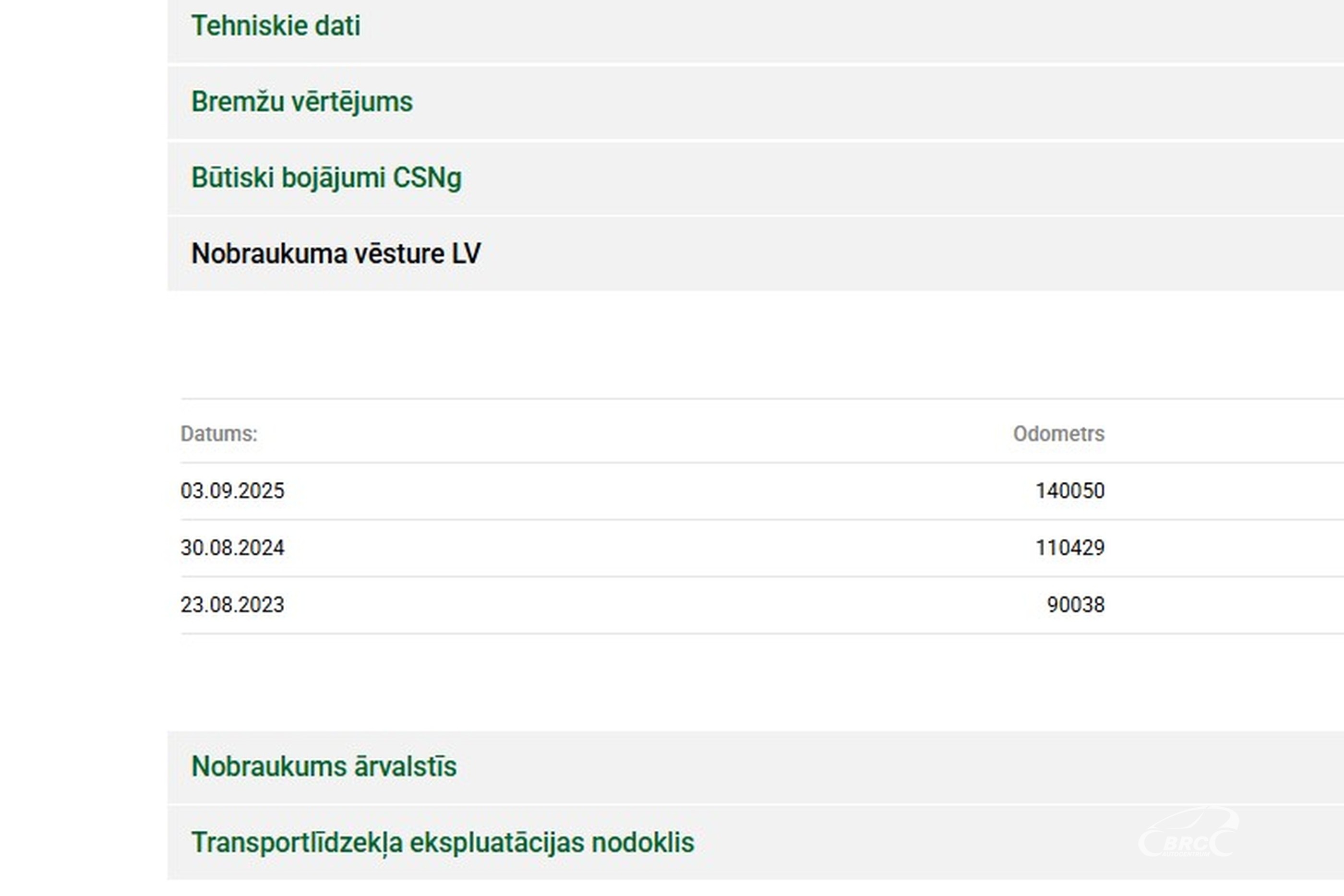Select the 30.08.2024 date entry
Viewport: 1344px width, 896px height.
pos(232,548)
